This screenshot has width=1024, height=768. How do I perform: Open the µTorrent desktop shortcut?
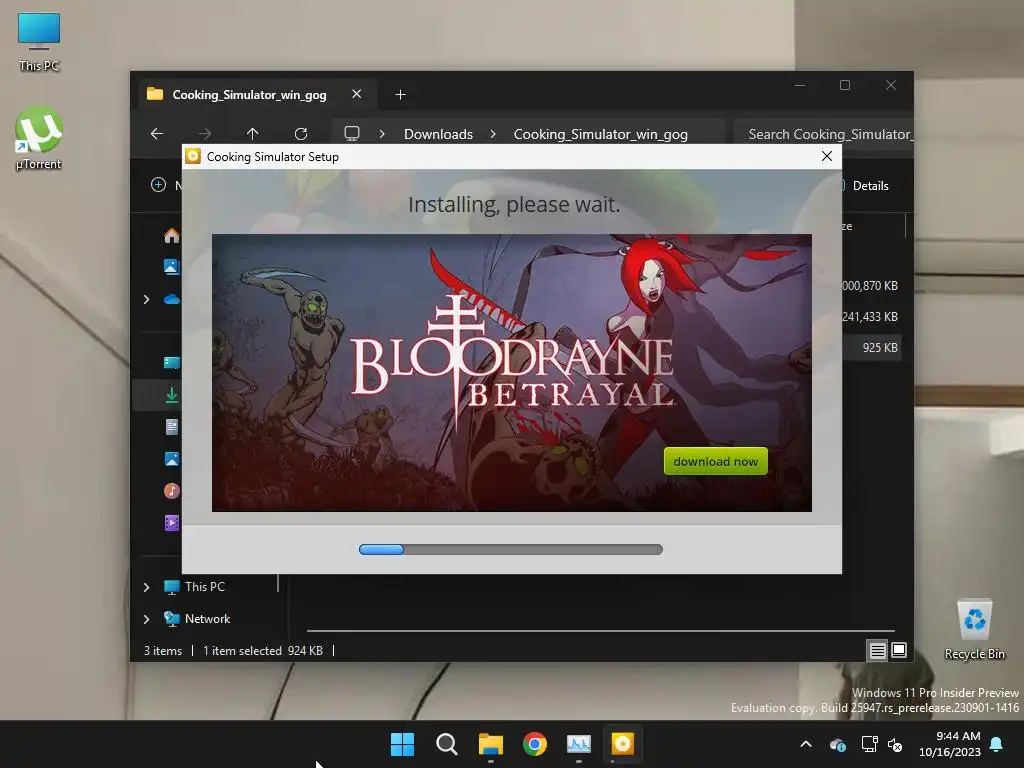pos(39,138)
